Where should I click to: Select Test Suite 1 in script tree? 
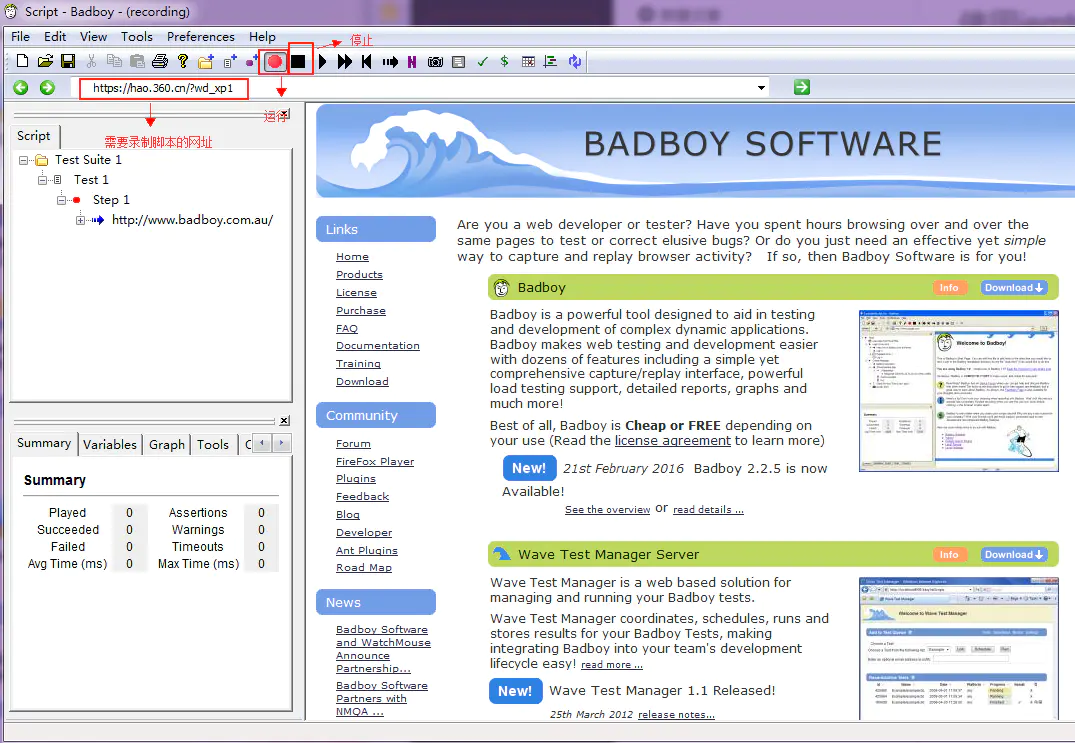(88, 160)
